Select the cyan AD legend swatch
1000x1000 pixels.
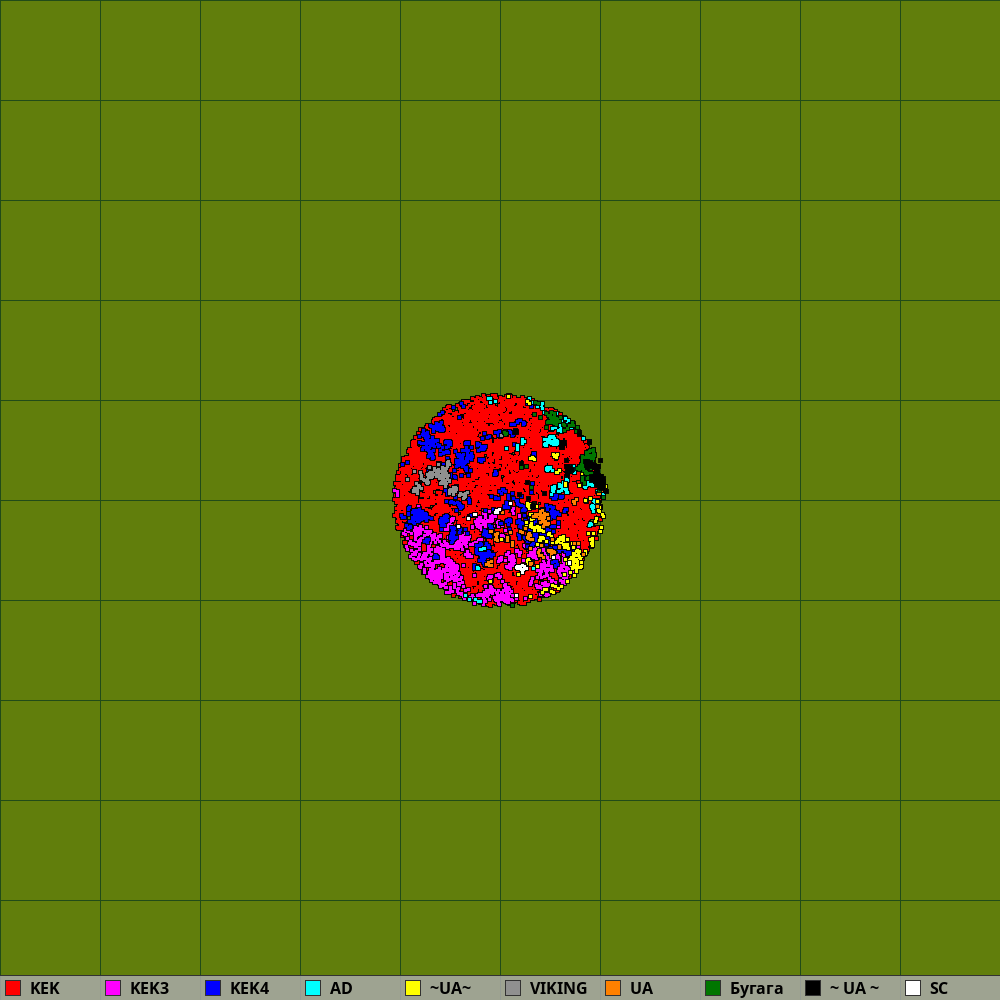coord(313,988)
